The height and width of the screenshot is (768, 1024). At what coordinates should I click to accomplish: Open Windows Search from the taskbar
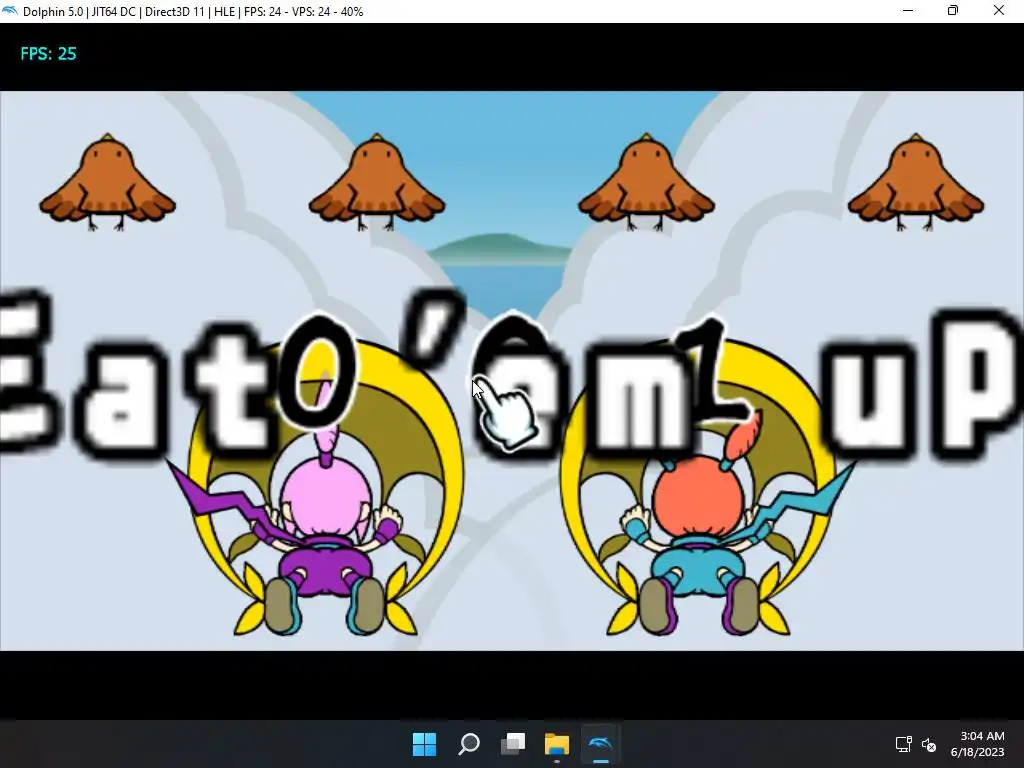point(469,744)
